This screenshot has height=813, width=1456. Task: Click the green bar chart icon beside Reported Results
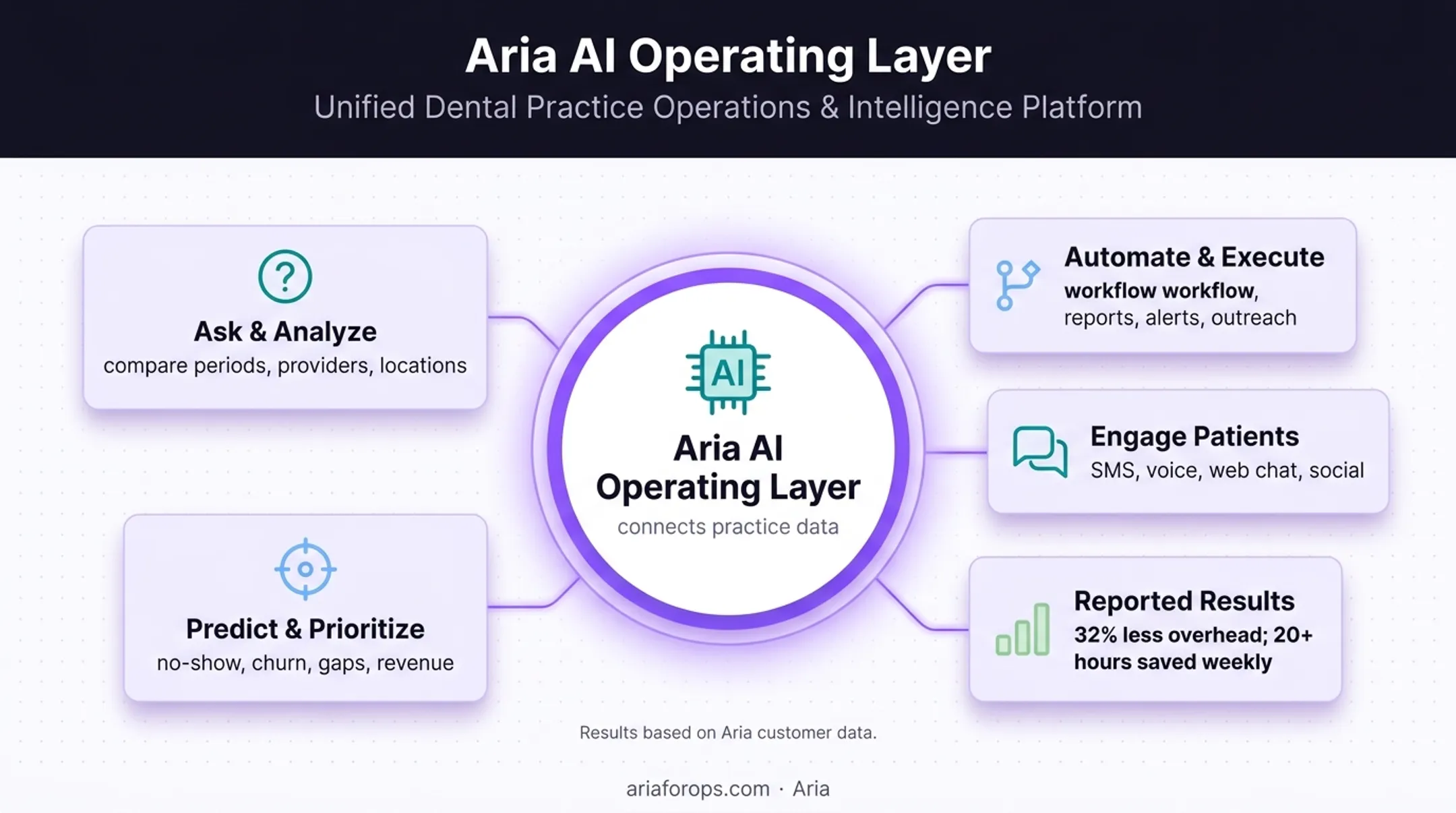tap(1023, 630)
